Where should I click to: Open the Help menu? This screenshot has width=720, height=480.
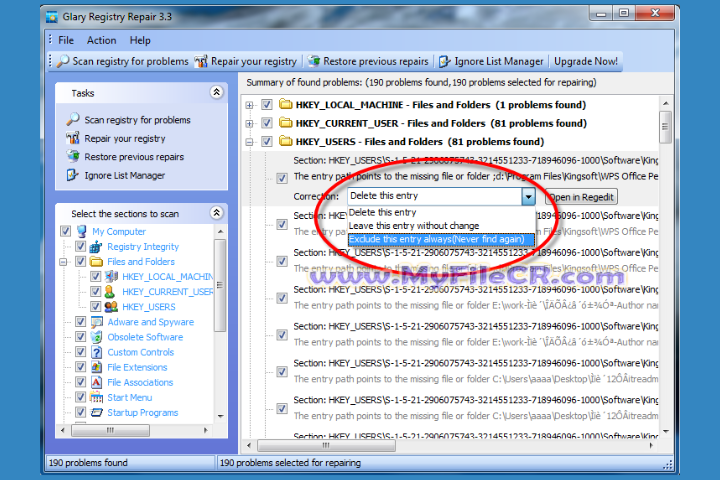[140, 40]
